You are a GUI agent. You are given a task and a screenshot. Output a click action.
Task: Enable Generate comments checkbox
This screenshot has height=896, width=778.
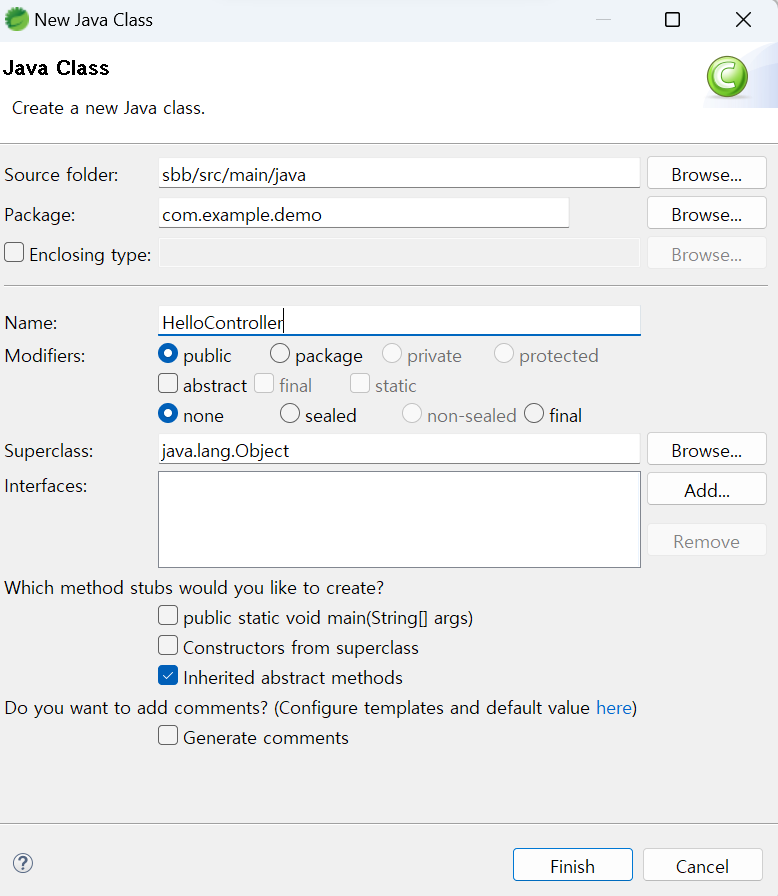pyautogui.click(x=168, y=736)
